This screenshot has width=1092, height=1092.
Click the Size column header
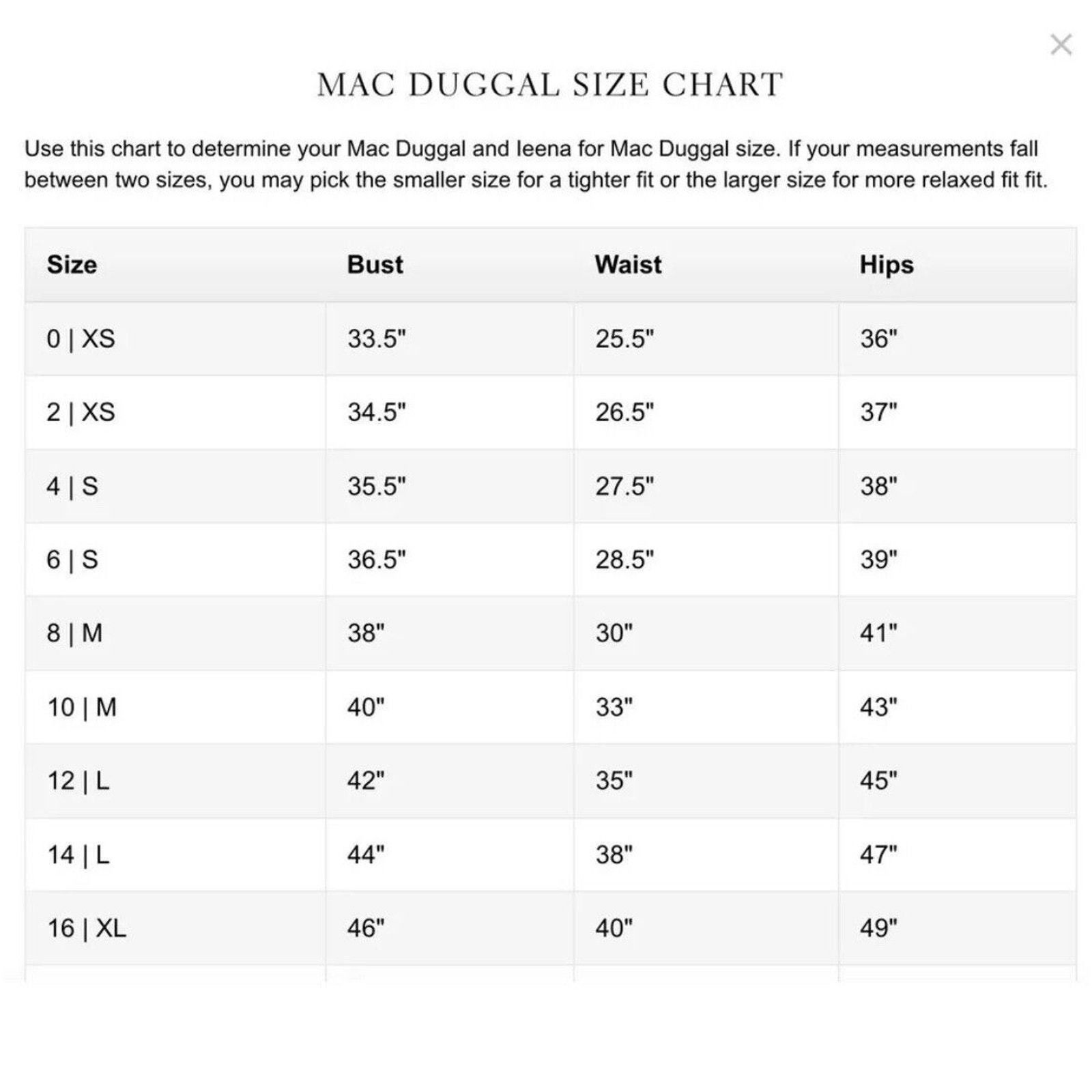(72, 264)
